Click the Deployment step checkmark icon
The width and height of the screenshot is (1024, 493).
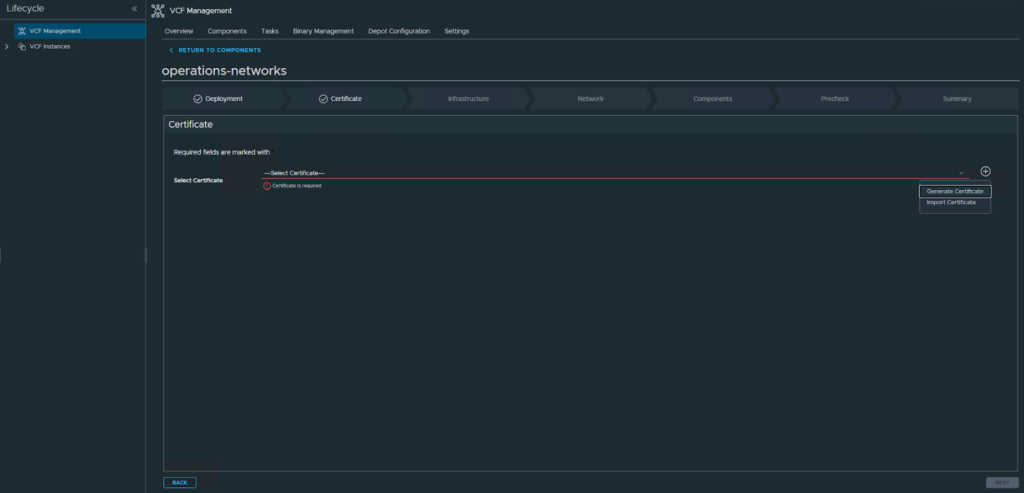tap(198, 99)
